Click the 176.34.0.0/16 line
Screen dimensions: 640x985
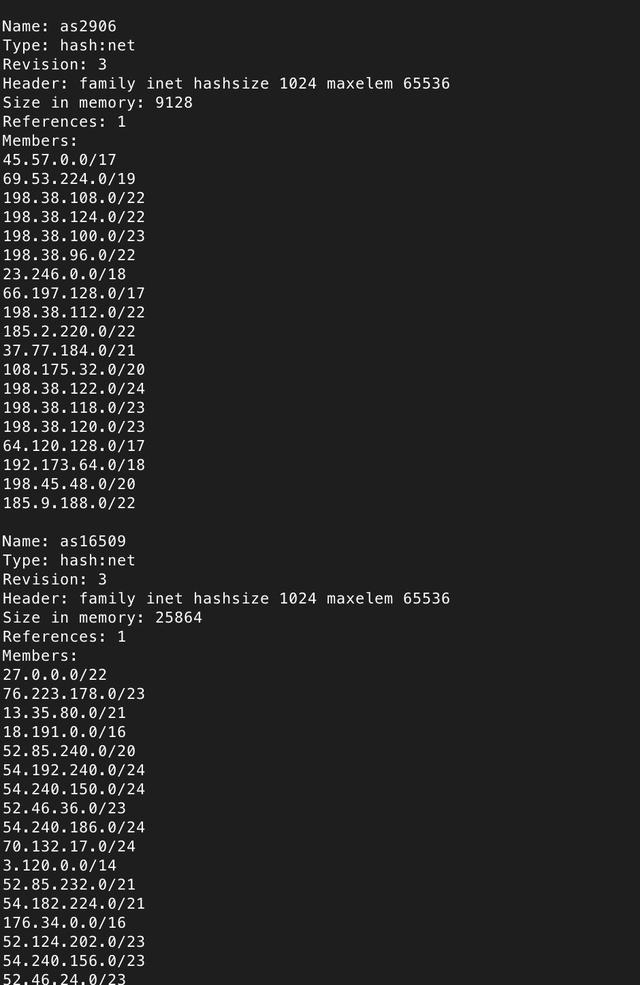click(64, 923)
